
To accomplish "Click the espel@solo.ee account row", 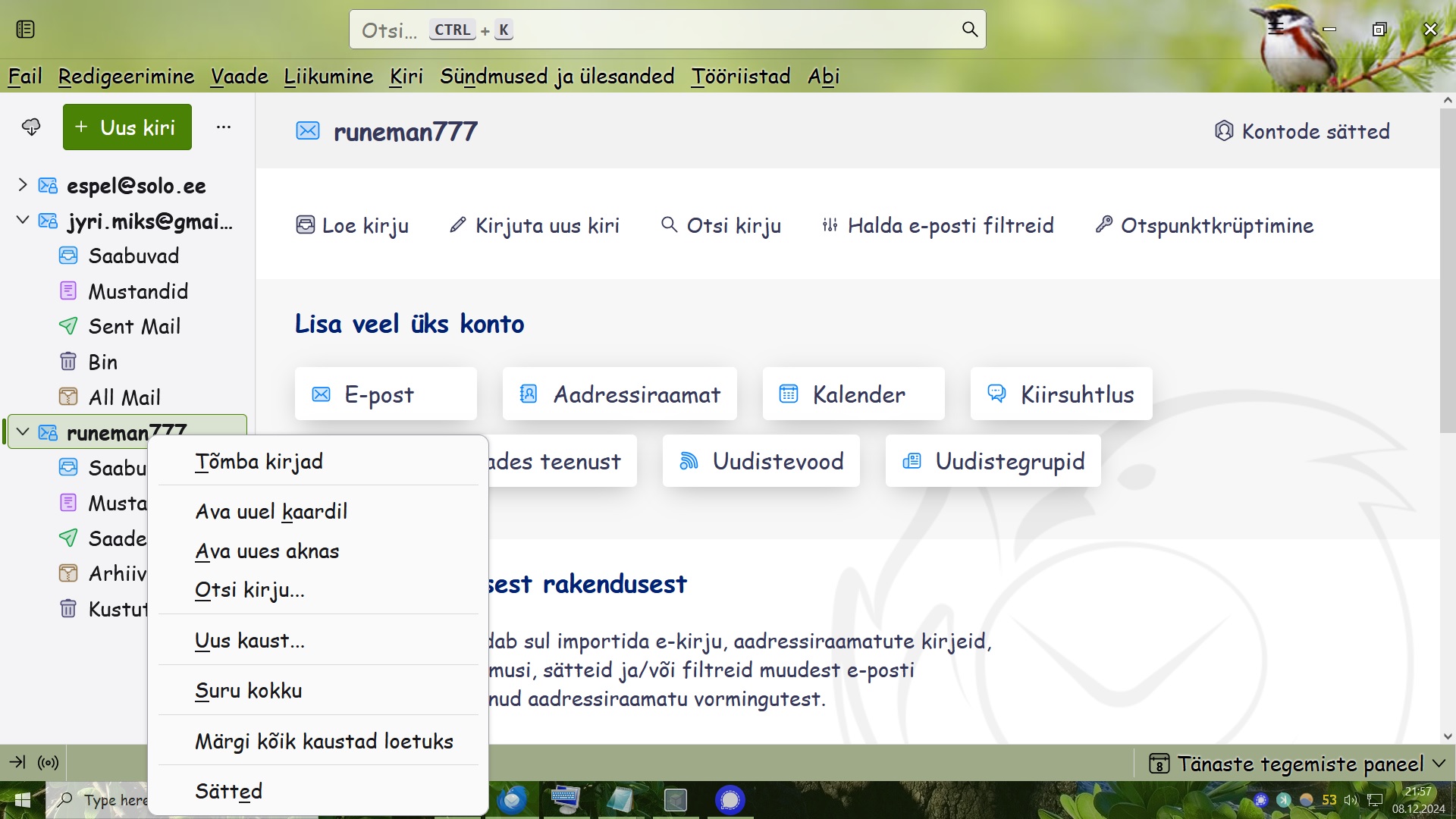I will pyautogui.click(x=127, y=185).
